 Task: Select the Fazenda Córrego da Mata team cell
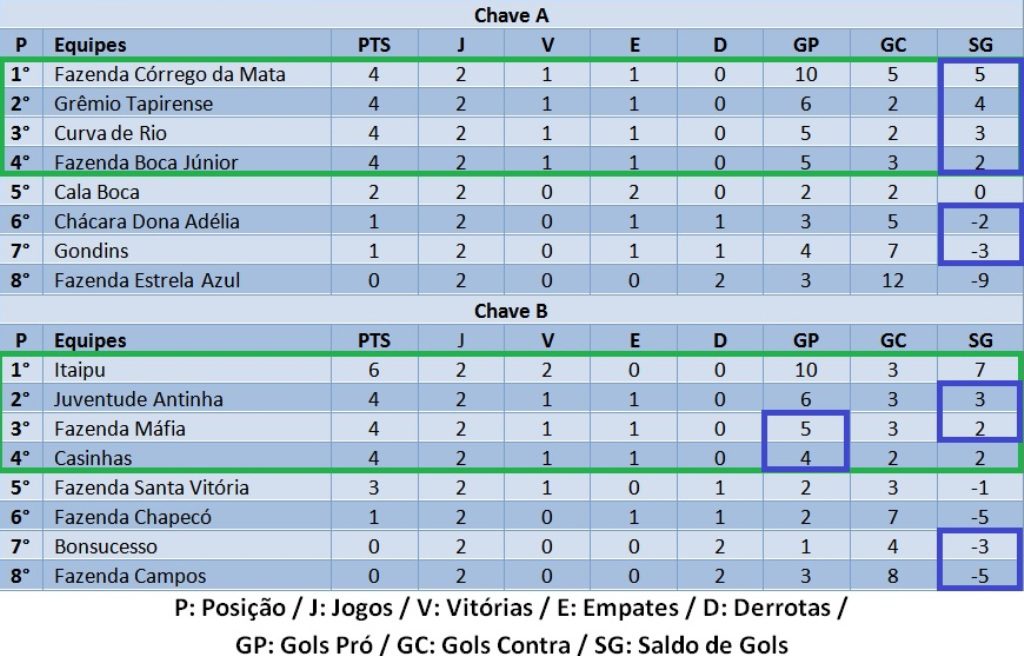[169, 74]
